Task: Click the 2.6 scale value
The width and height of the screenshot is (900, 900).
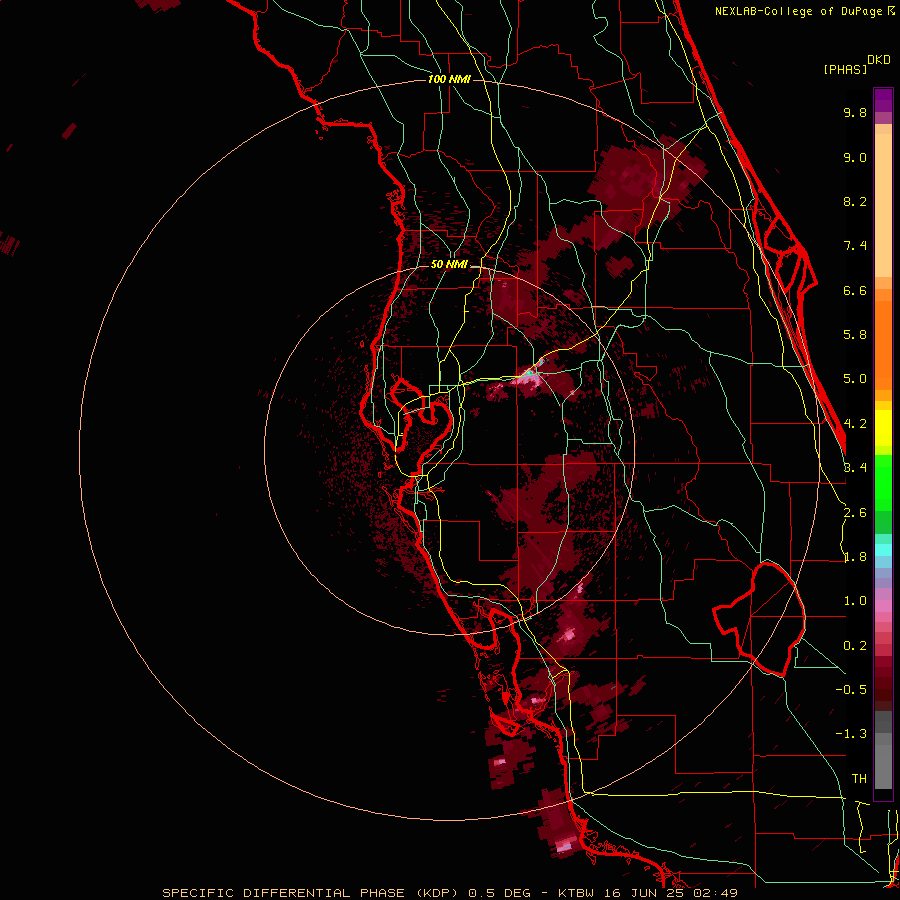Action: click(855, 513)
